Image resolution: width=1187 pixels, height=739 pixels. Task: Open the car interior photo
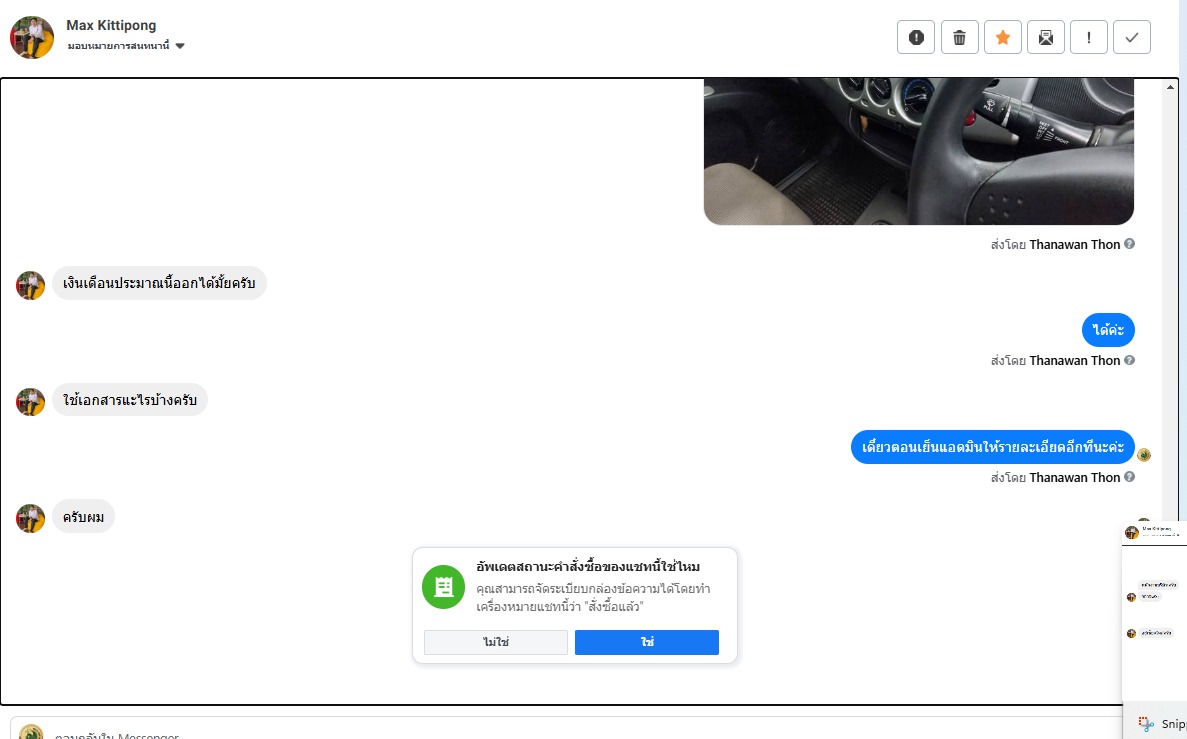[x=918, y=151]
